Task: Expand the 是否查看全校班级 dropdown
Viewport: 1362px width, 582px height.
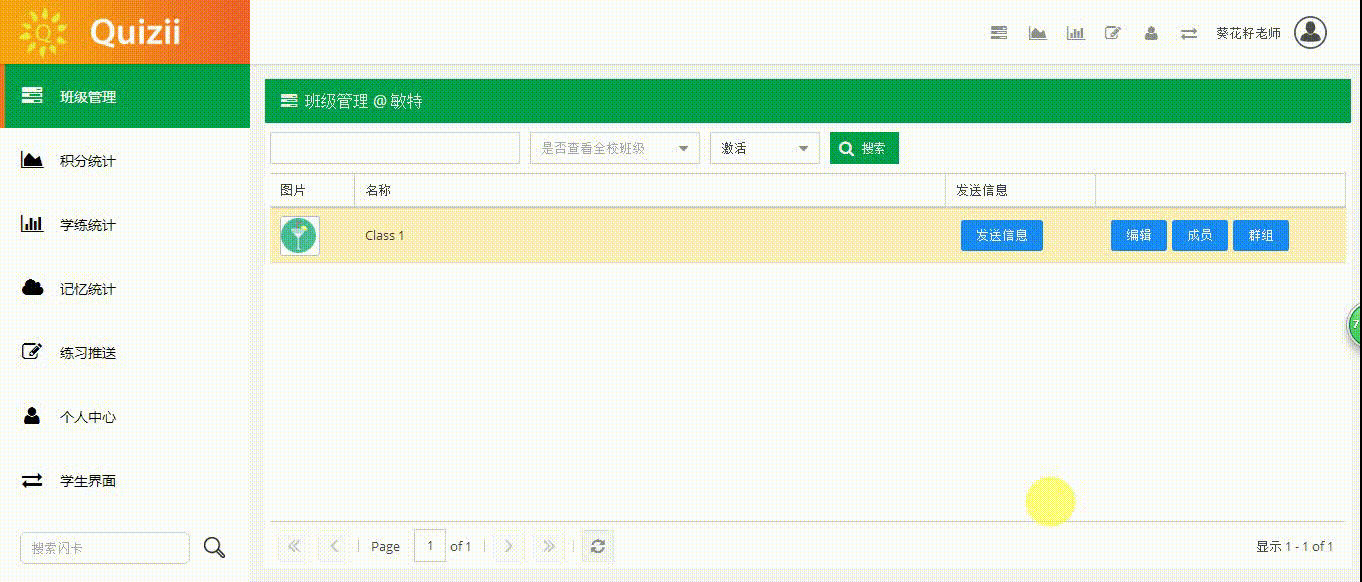Action: pos(614,148)
